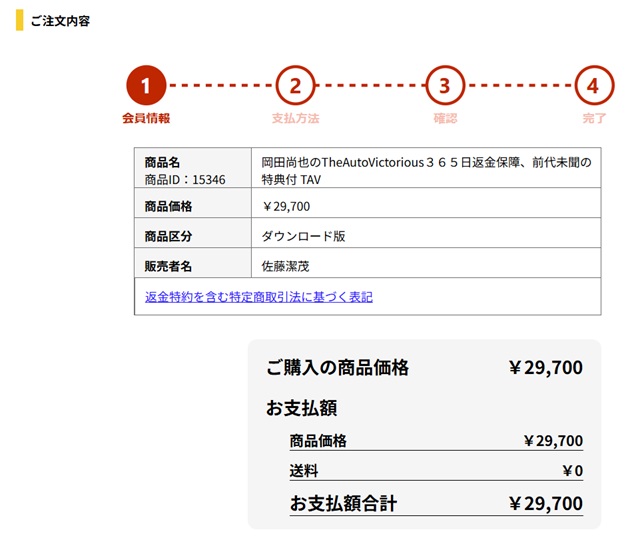Viewport: 632px width, 540px height.
Task: Click the 送料 ¥0 amount
Action: click(x=572, y=471)
